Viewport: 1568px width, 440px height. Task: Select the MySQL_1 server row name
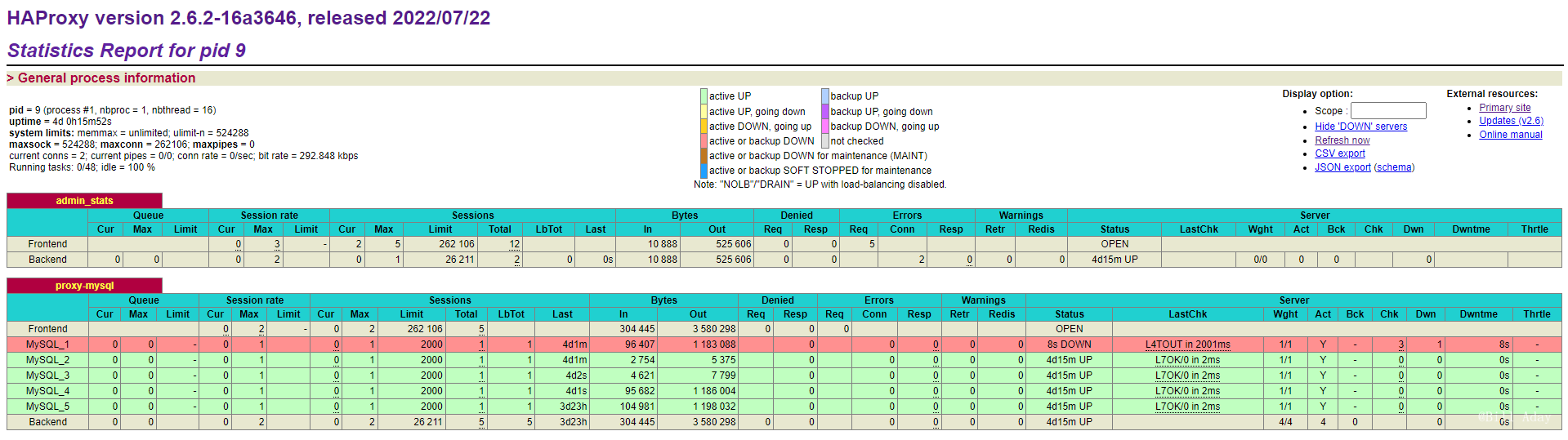pos(47,344)
